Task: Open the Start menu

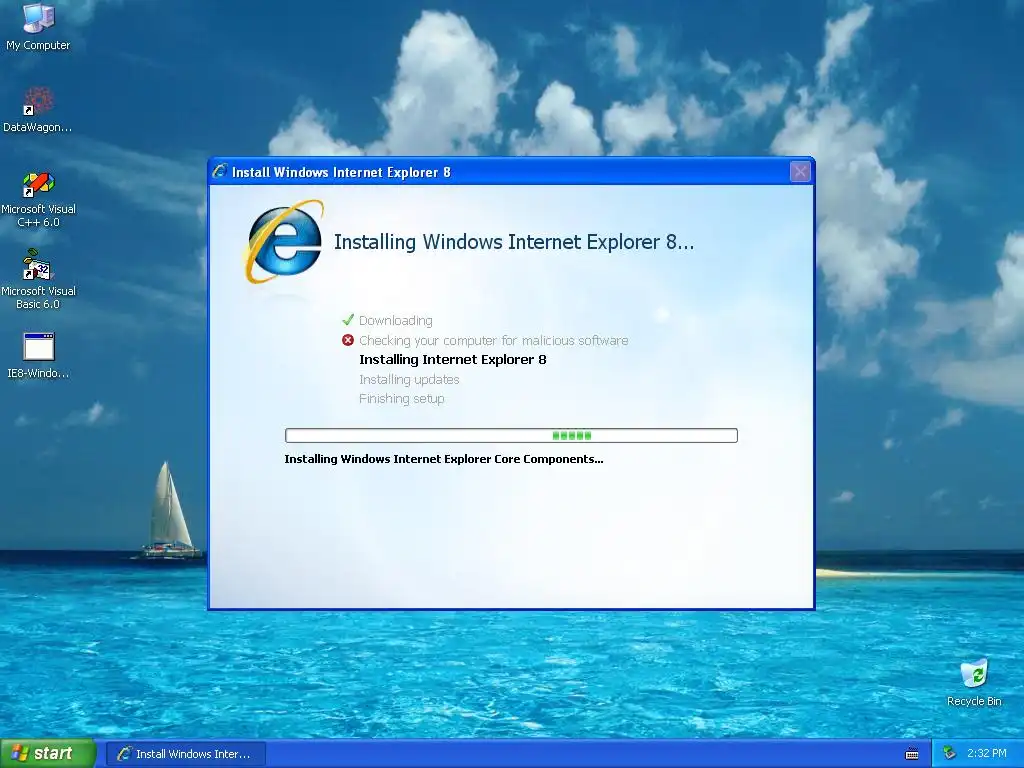Action: tap(48, 754)
